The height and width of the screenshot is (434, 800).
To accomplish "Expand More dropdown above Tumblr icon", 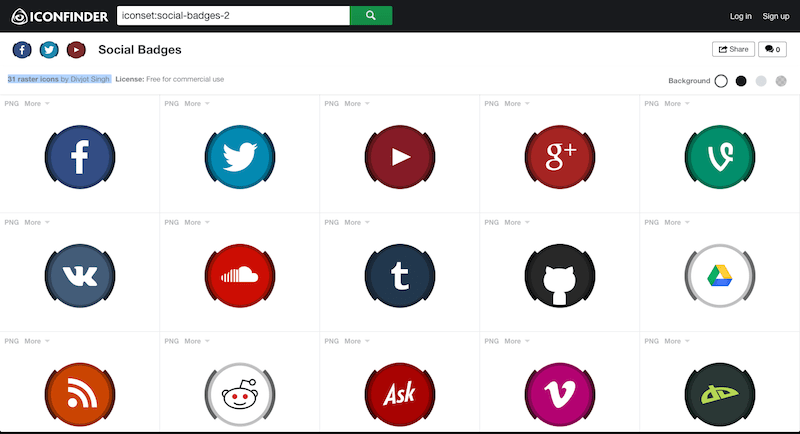I will pos(356,222).
